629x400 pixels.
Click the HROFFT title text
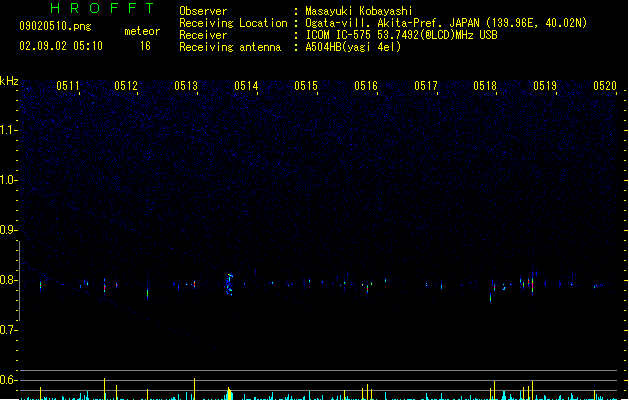pyautogui.click(x=103, y=8)
